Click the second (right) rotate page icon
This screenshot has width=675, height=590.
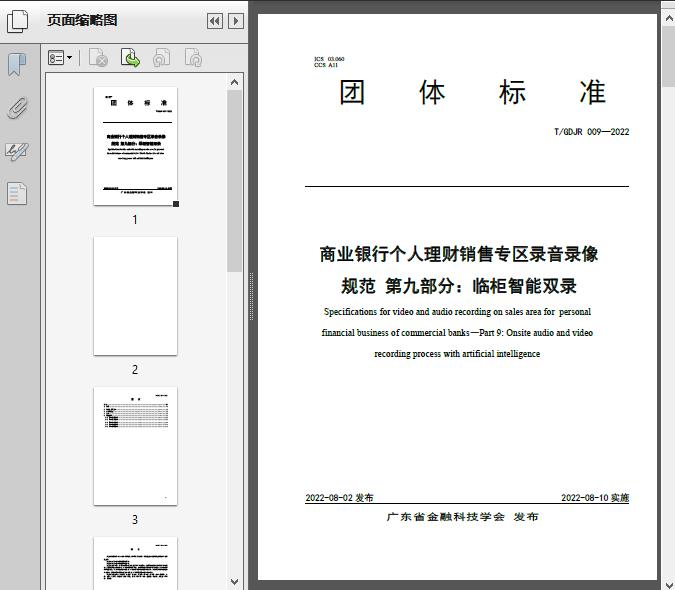click(x=193, y=59)
